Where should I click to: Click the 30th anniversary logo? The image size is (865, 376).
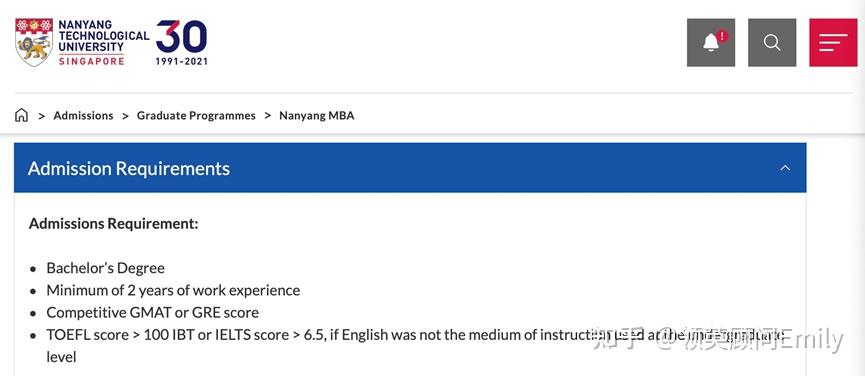[x=181, y=42]
